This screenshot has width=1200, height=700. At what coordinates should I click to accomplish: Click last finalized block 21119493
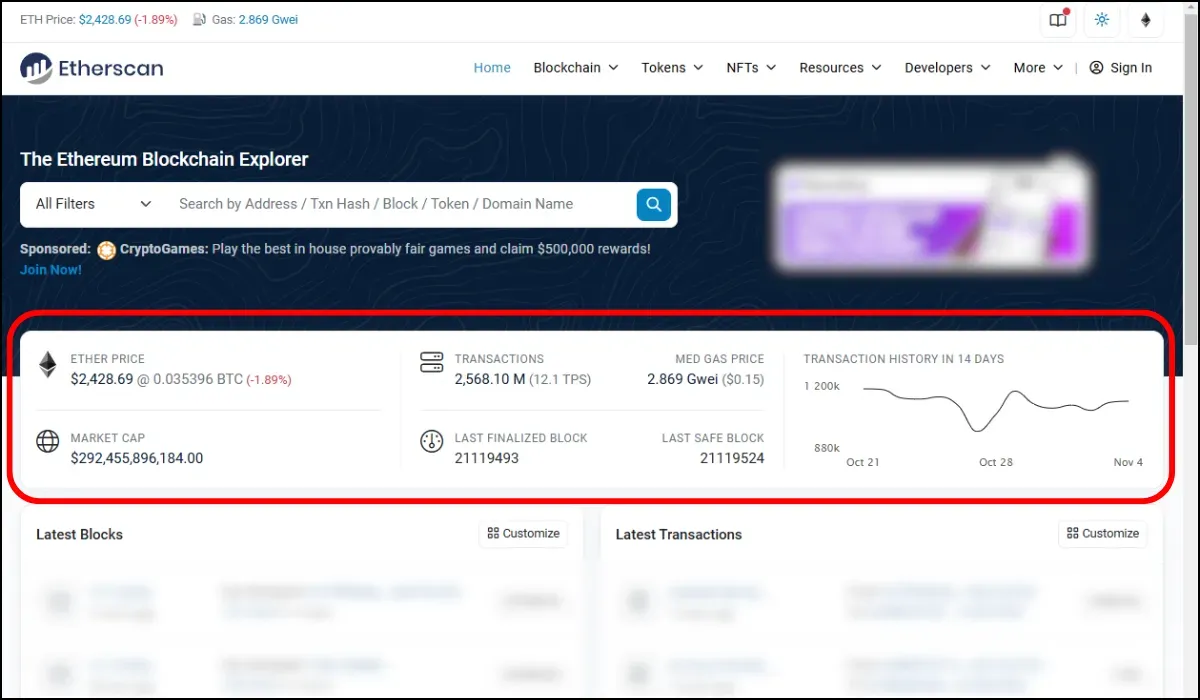pyautogui.click(x=487, y=459)
